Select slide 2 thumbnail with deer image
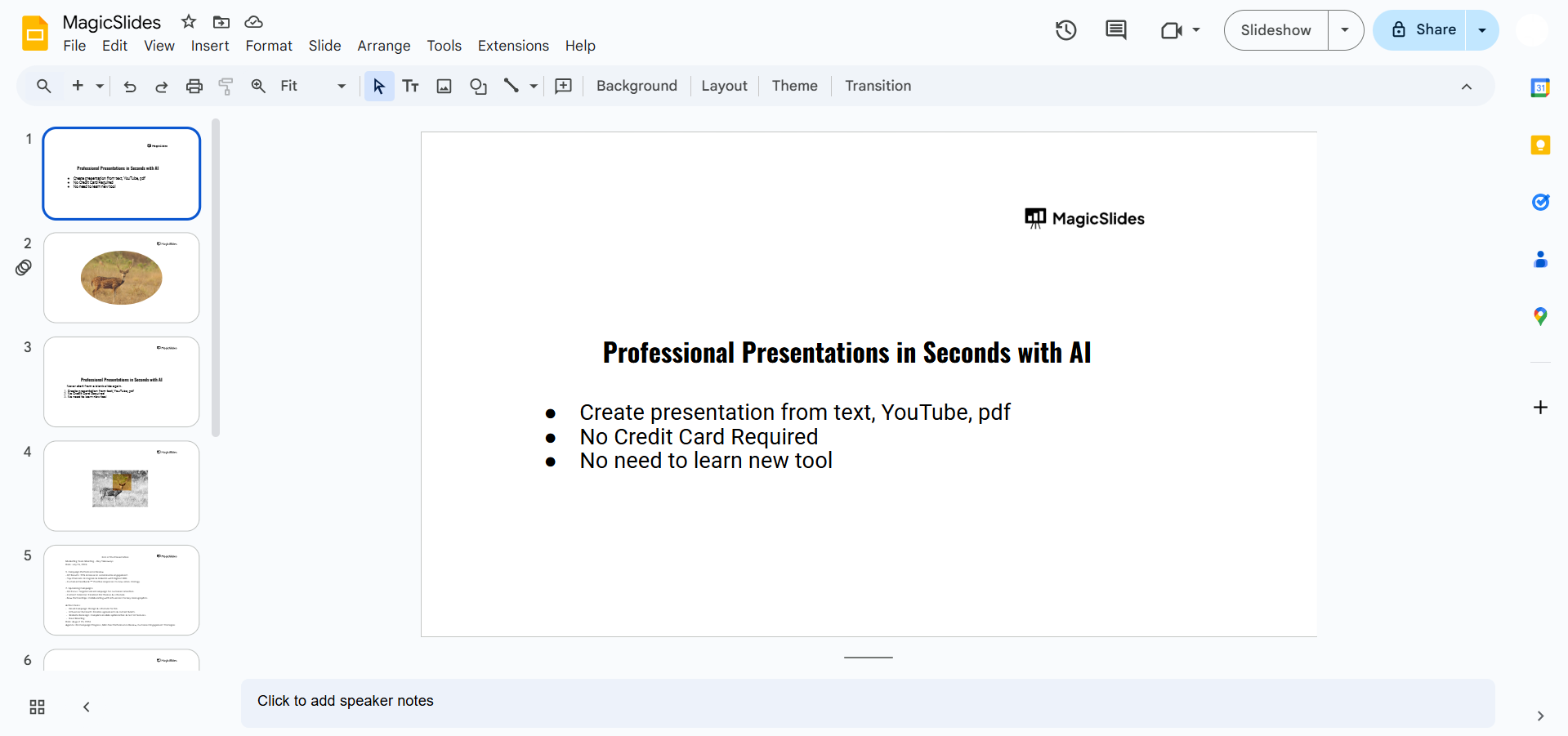 coord(122,278)
